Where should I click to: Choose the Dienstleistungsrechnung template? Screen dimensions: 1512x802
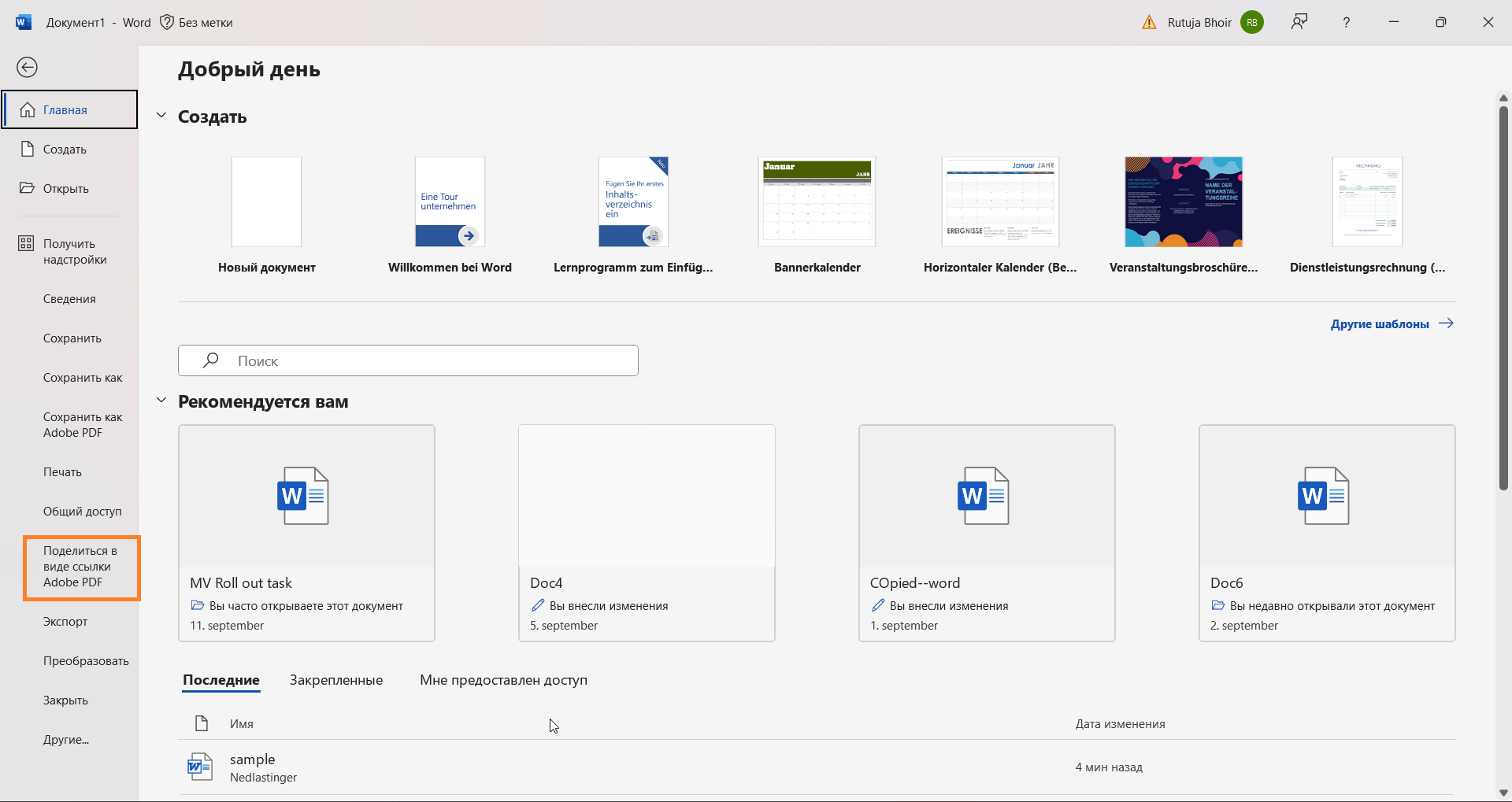1367,214
